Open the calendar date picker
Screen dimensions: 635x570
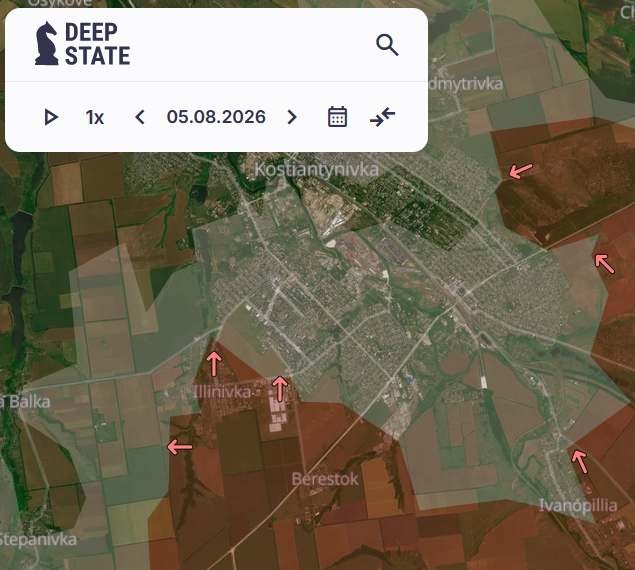click(337, 117)
